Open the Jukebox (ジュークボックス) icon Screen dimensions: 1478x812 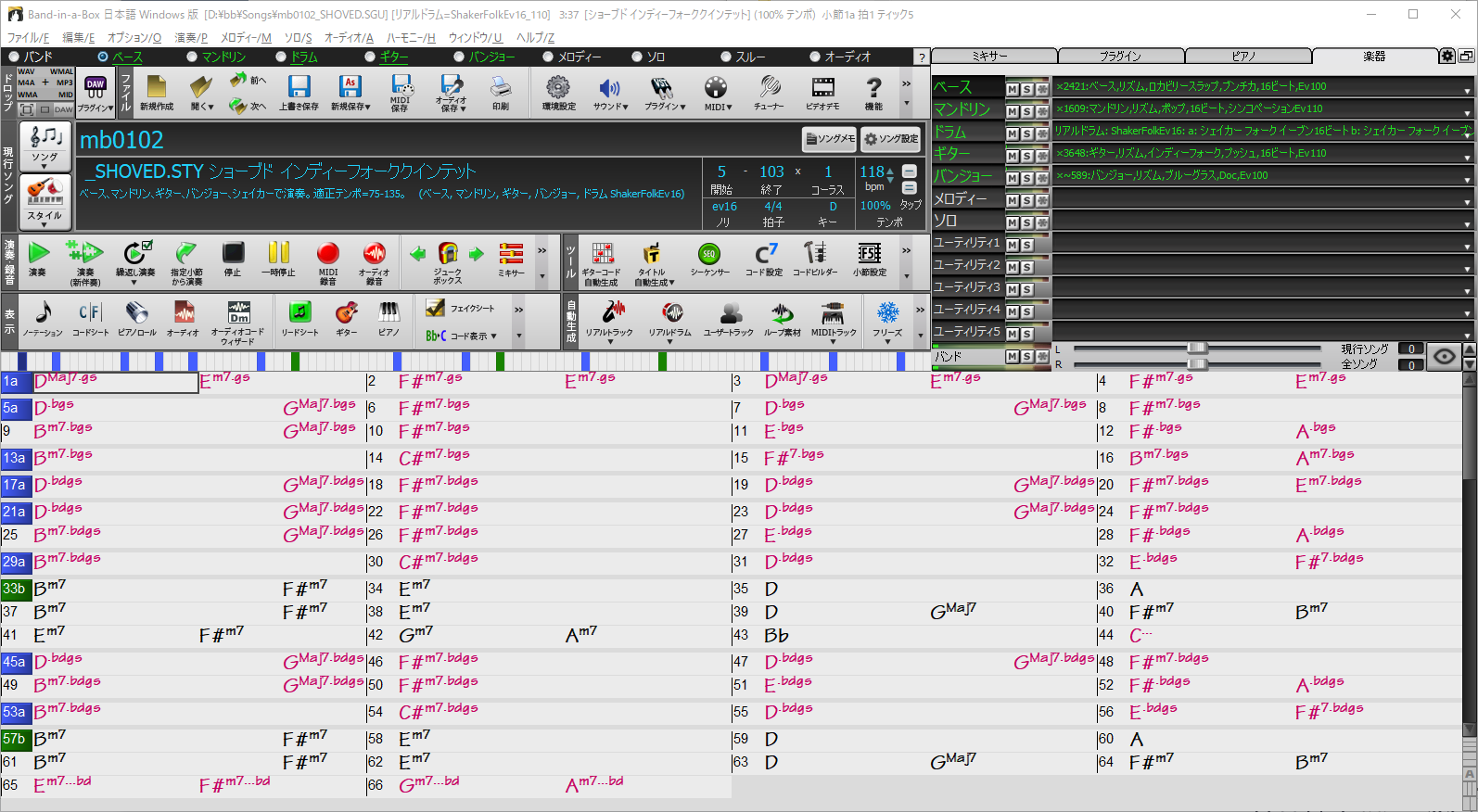[x=448, y=259]
